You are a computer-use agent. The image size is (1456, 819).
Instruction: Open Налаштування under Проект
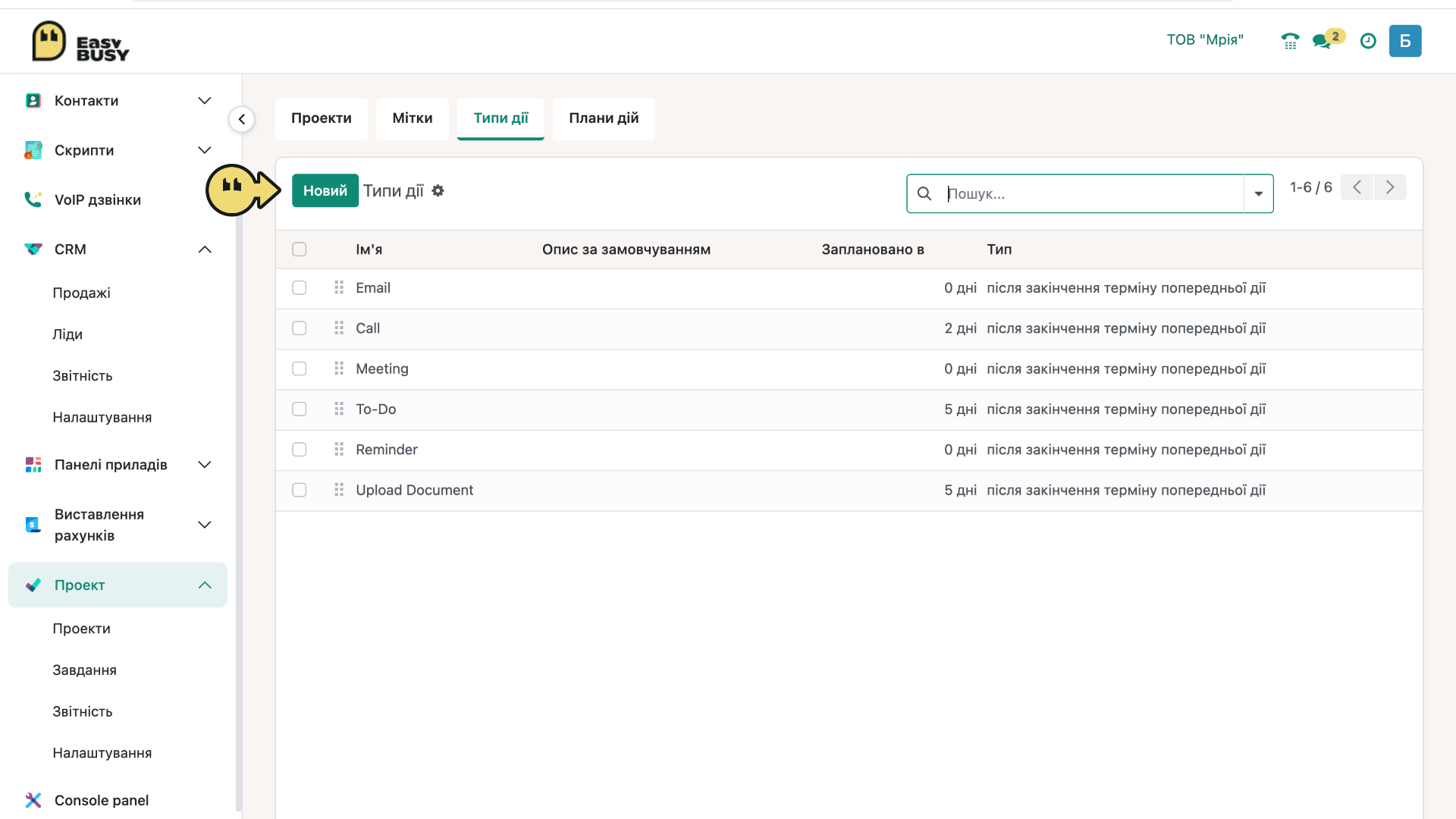pos(102,753)
